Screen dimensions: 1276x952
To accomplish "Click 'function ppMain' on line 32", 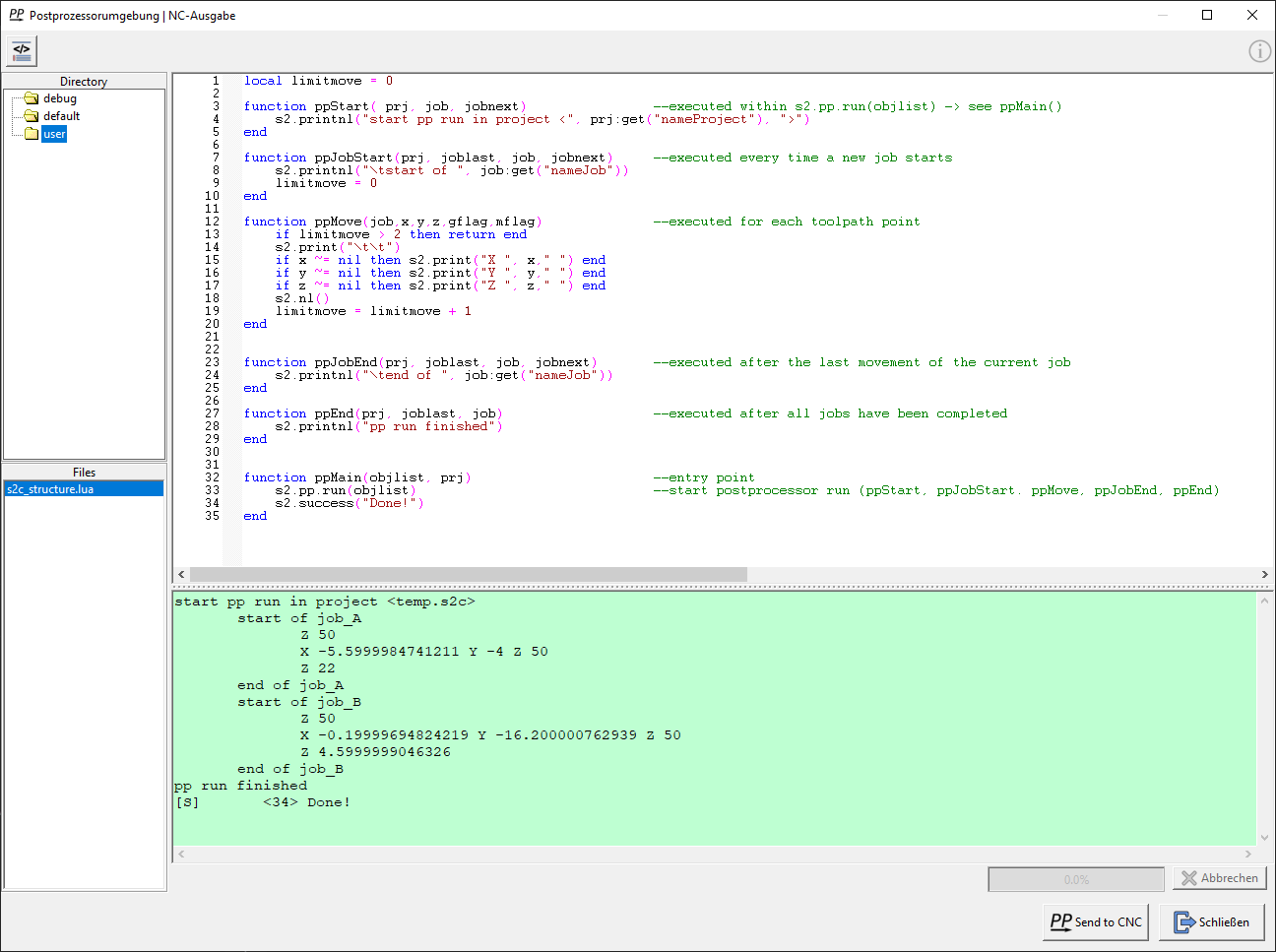I will point(357,477).
